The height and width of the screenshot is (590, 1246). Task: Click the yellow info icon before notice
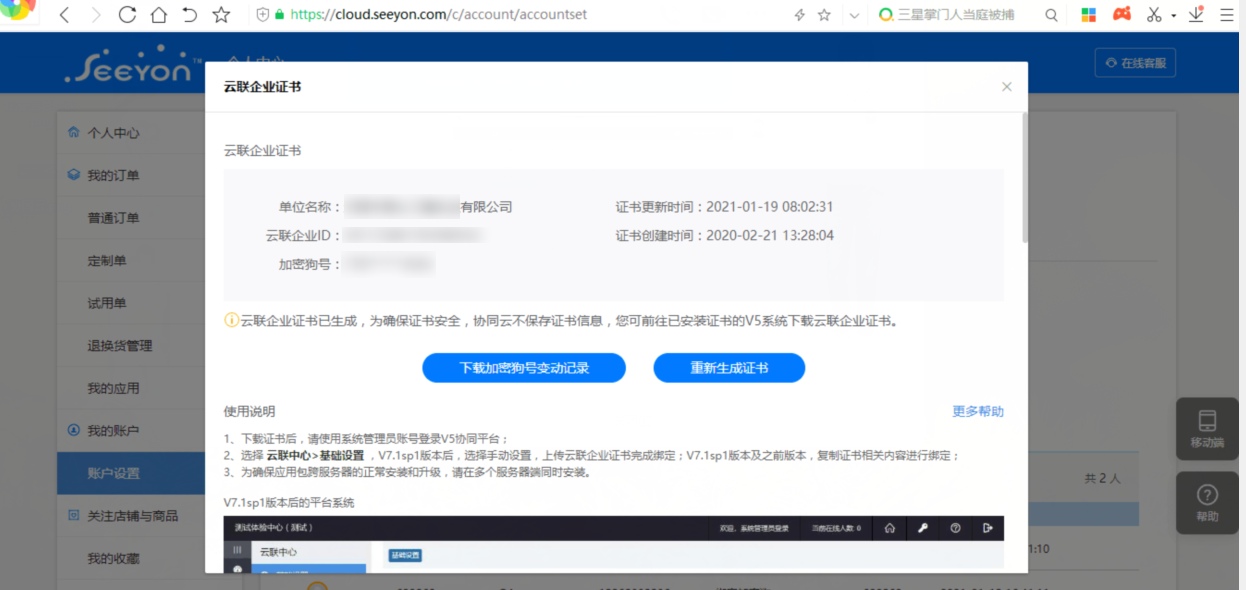[231, 321]
